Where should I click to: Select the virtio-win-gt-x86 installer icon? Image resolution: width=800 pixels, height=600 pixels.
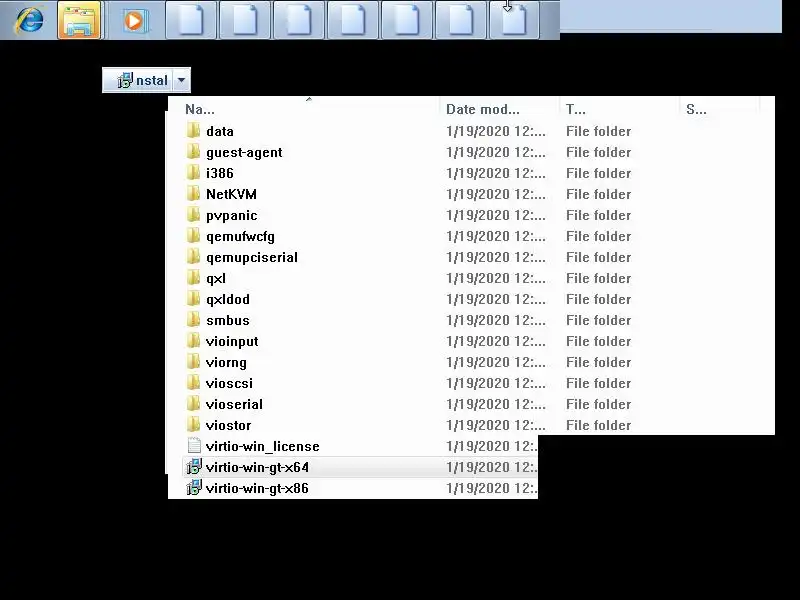pyautogui.click(x=193, y=488)
